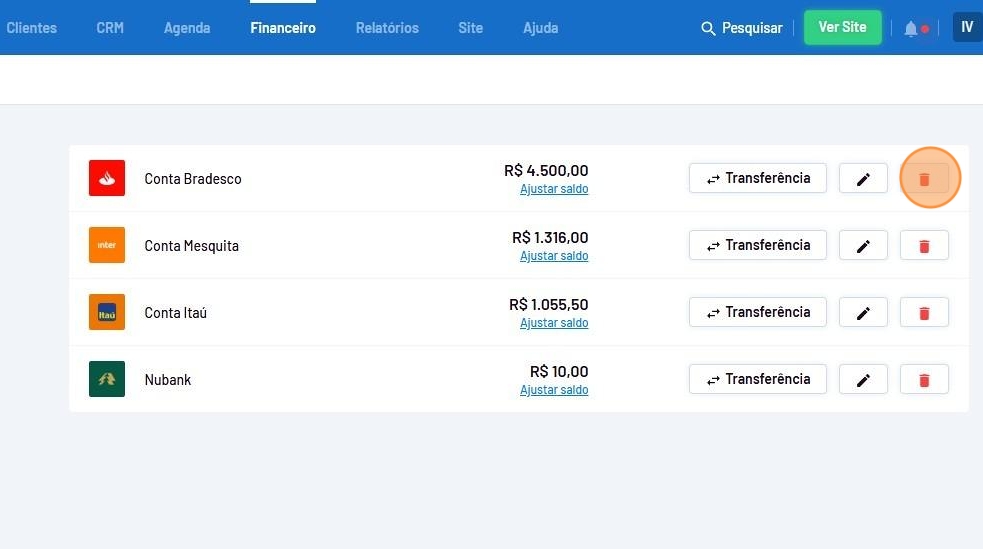This screenshot has width=983, height=549.
Task: Edit Conta Mesquita with pencil icon
Action: coord(863,246)
